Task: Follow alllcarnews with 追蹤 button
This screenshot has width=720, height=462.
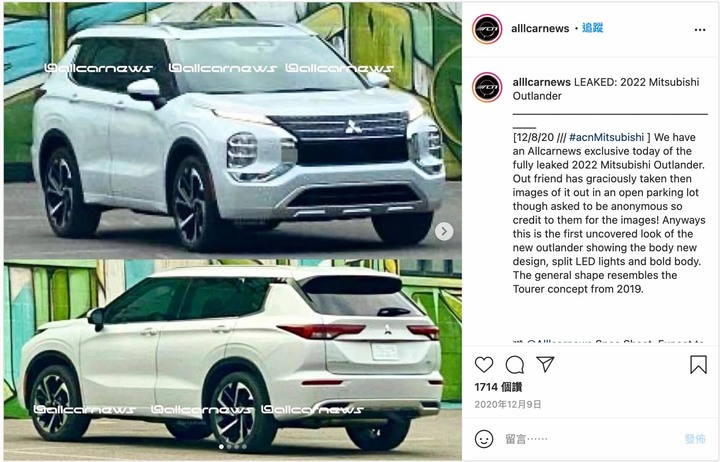Action: click(592, 28)
